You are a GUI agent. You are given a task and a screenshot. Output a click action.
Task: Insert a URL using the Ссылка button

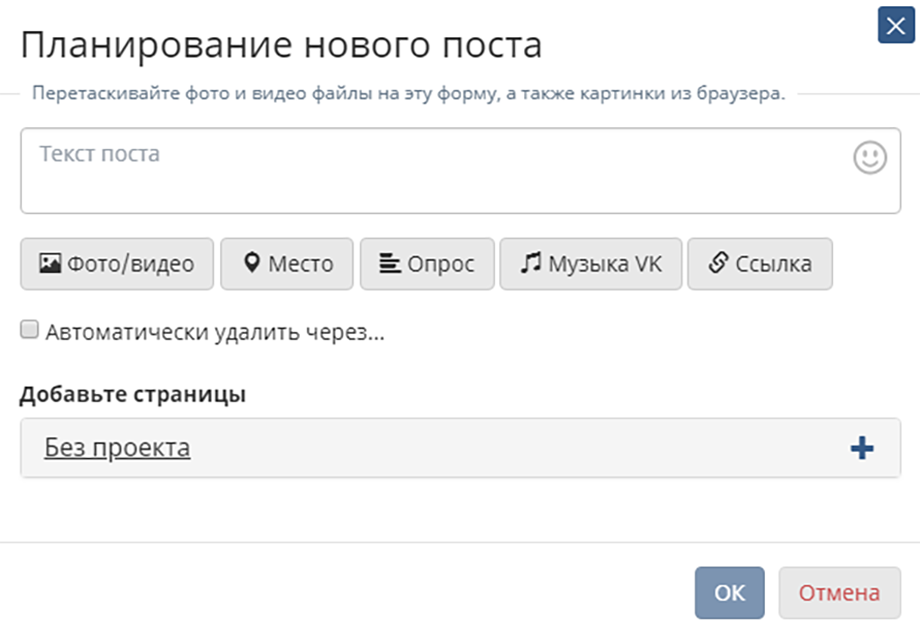pos(760,264)
